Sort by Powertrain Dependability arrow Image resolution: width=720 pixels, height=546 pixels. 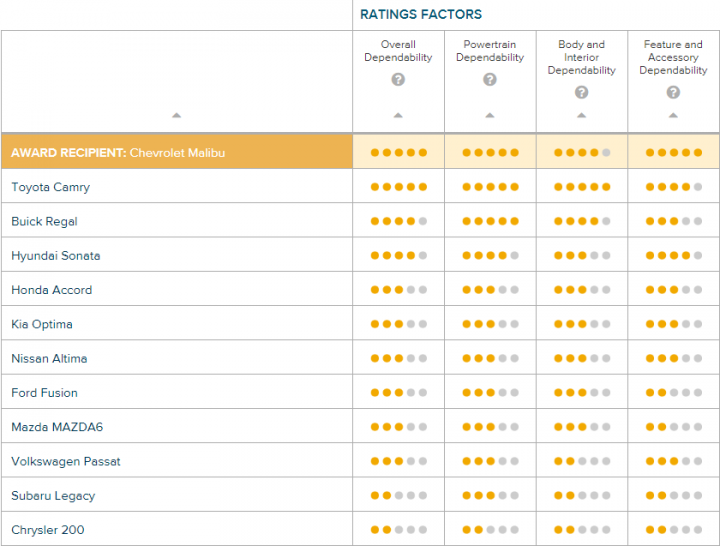tap(490, 115)
